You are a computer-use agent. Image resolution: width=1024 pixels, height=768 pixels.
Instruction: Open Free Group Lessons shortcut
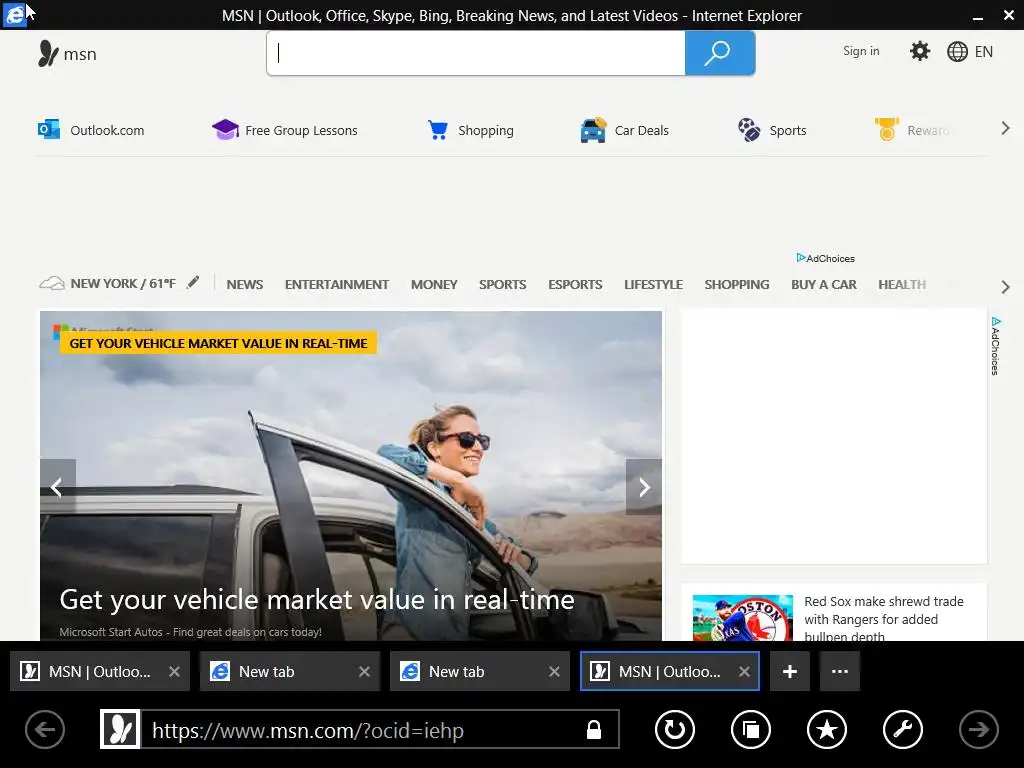pos(285,130)
